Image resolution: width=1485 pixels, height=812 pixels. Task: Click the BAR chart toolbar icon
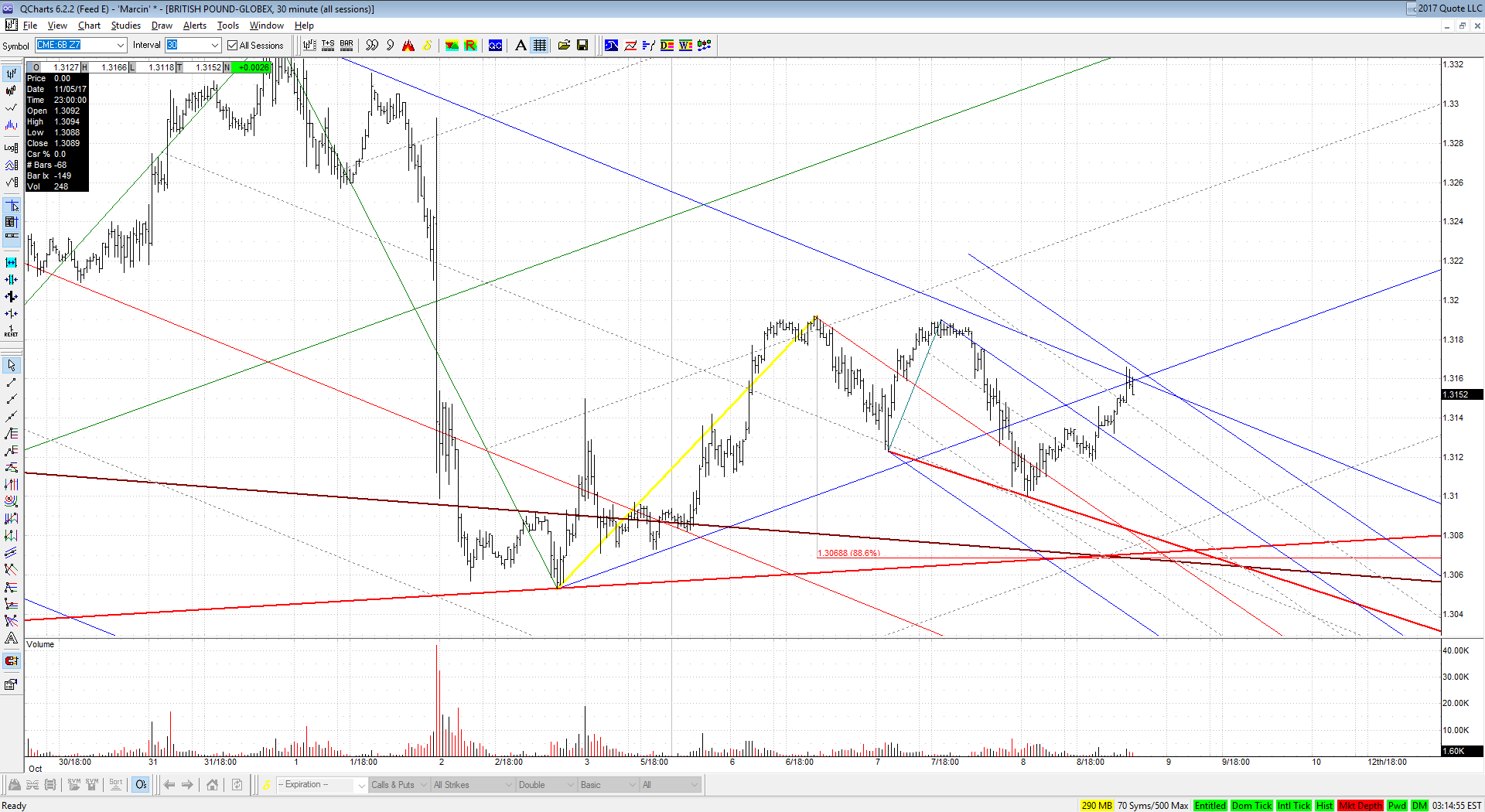click(346, 46)
